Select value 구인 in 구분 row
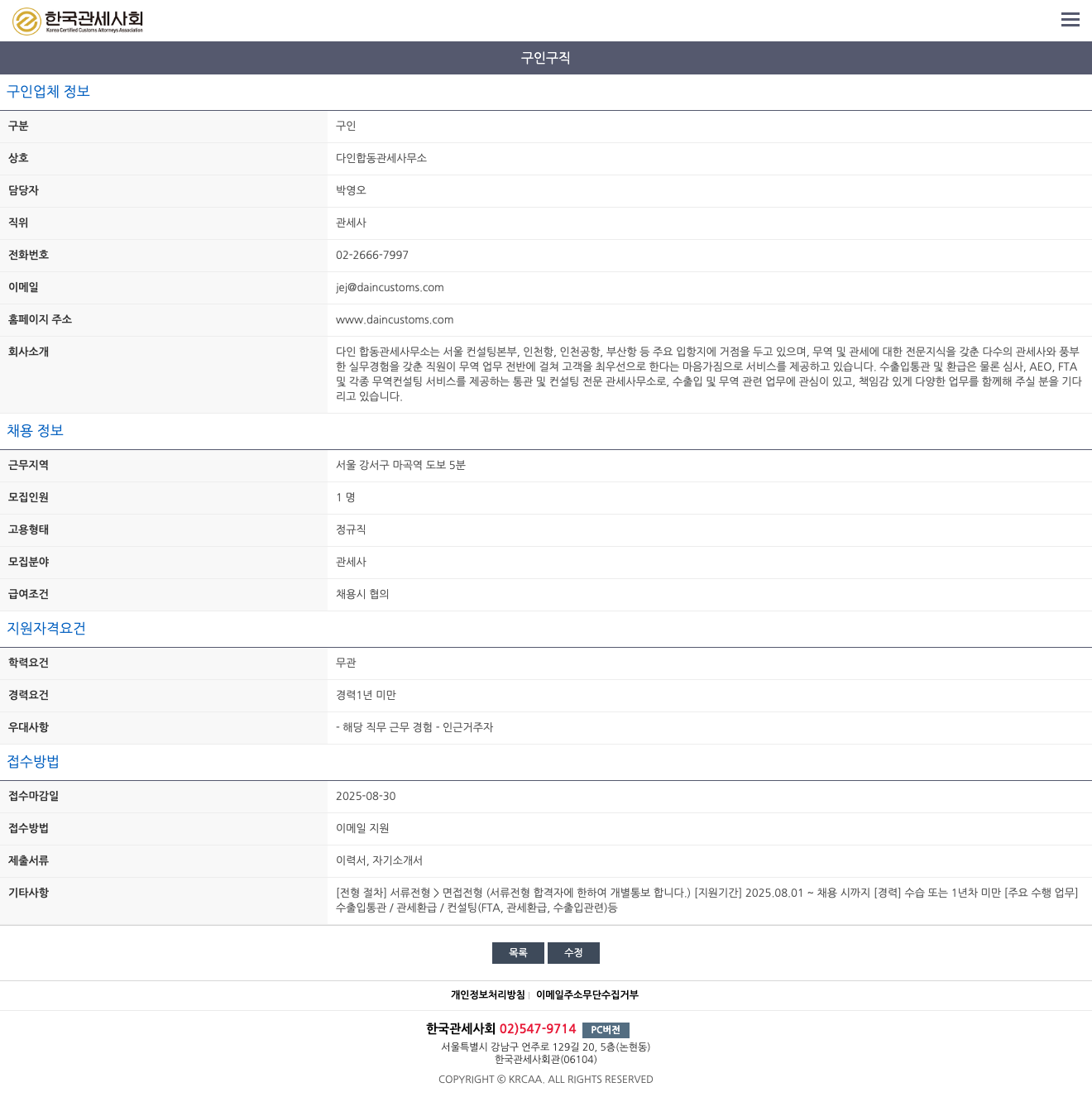This screenshot has height=1097, width=1092. [346, 126]
